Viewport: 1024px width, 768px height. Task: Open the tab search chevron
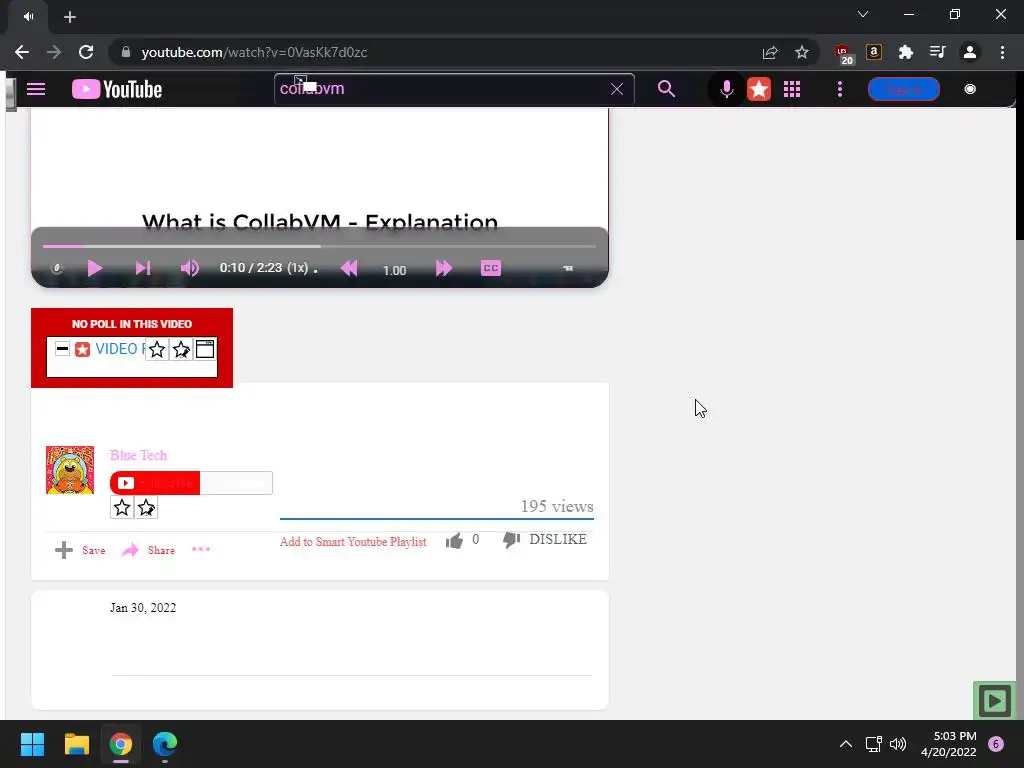pyautogui.click(x=863, y=14)
